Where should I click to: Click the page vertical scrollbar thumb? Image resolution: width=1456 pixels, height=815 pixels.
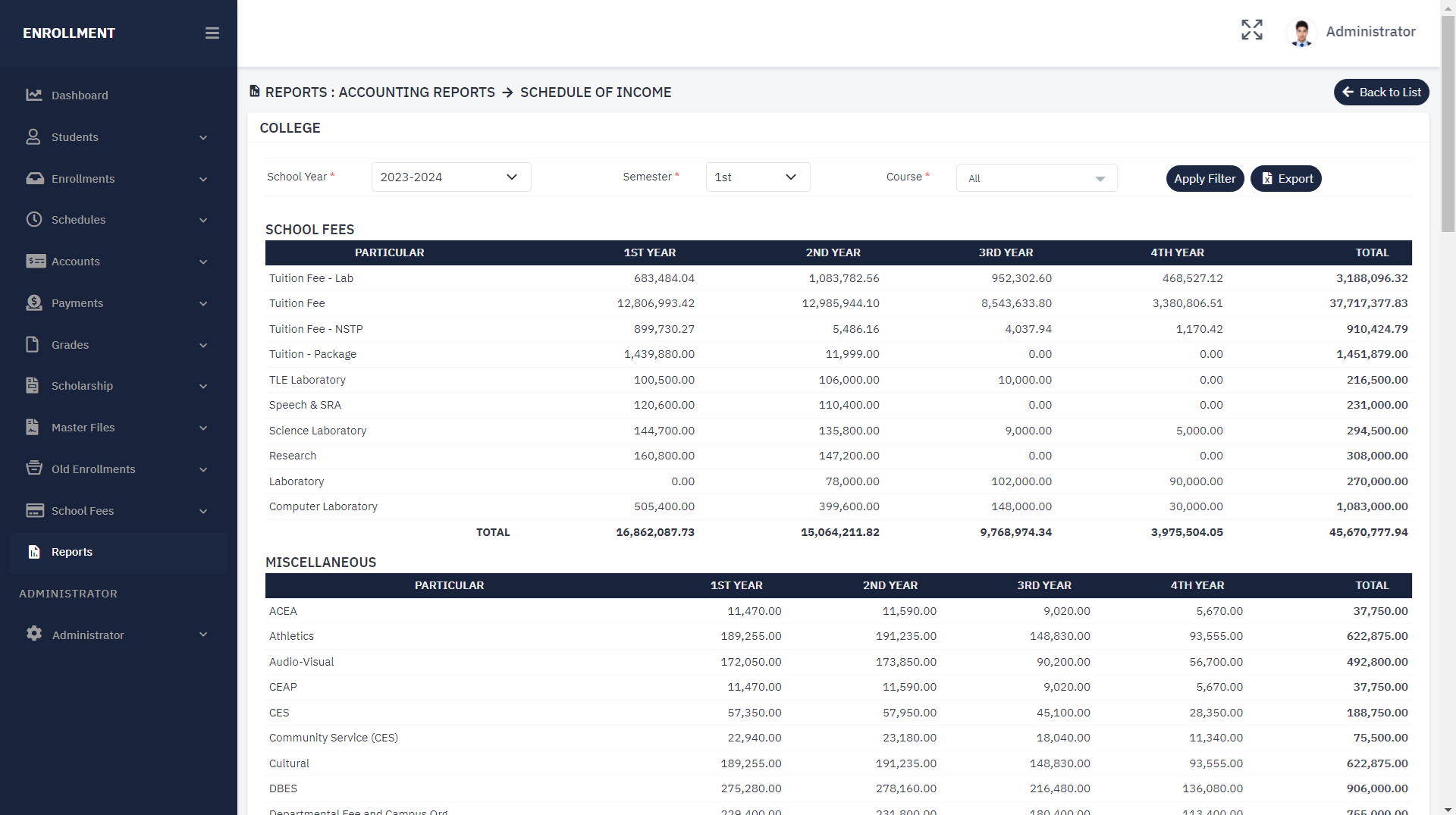coord(1448,121)
